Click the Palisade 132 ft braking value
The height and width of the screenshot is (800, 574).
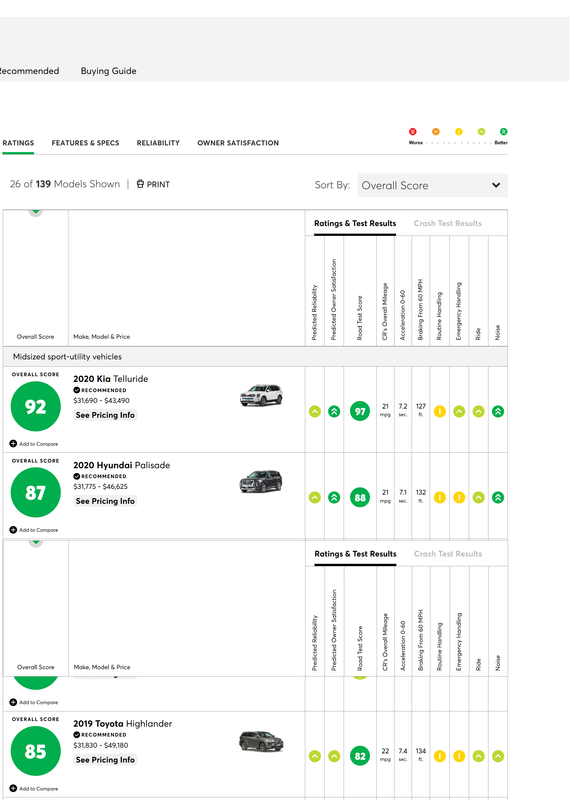pos(420,496)
